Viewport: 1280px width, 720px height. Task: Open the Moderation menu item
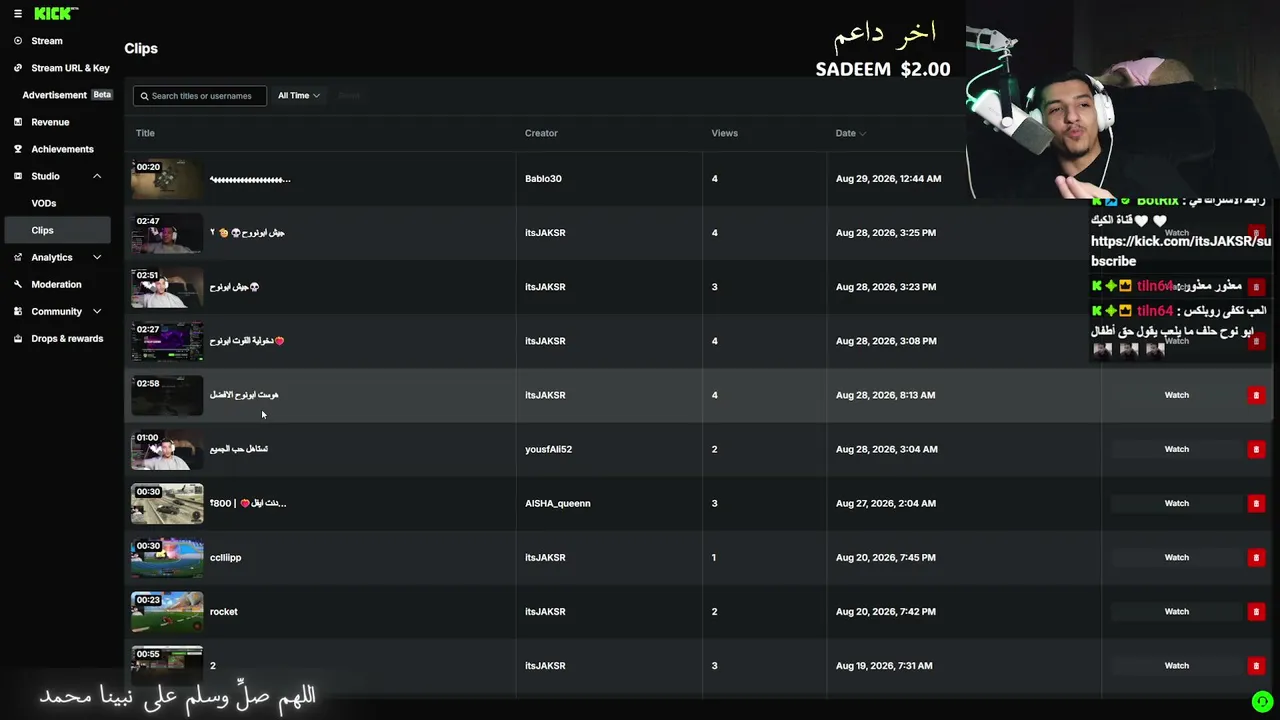[57, 284]
